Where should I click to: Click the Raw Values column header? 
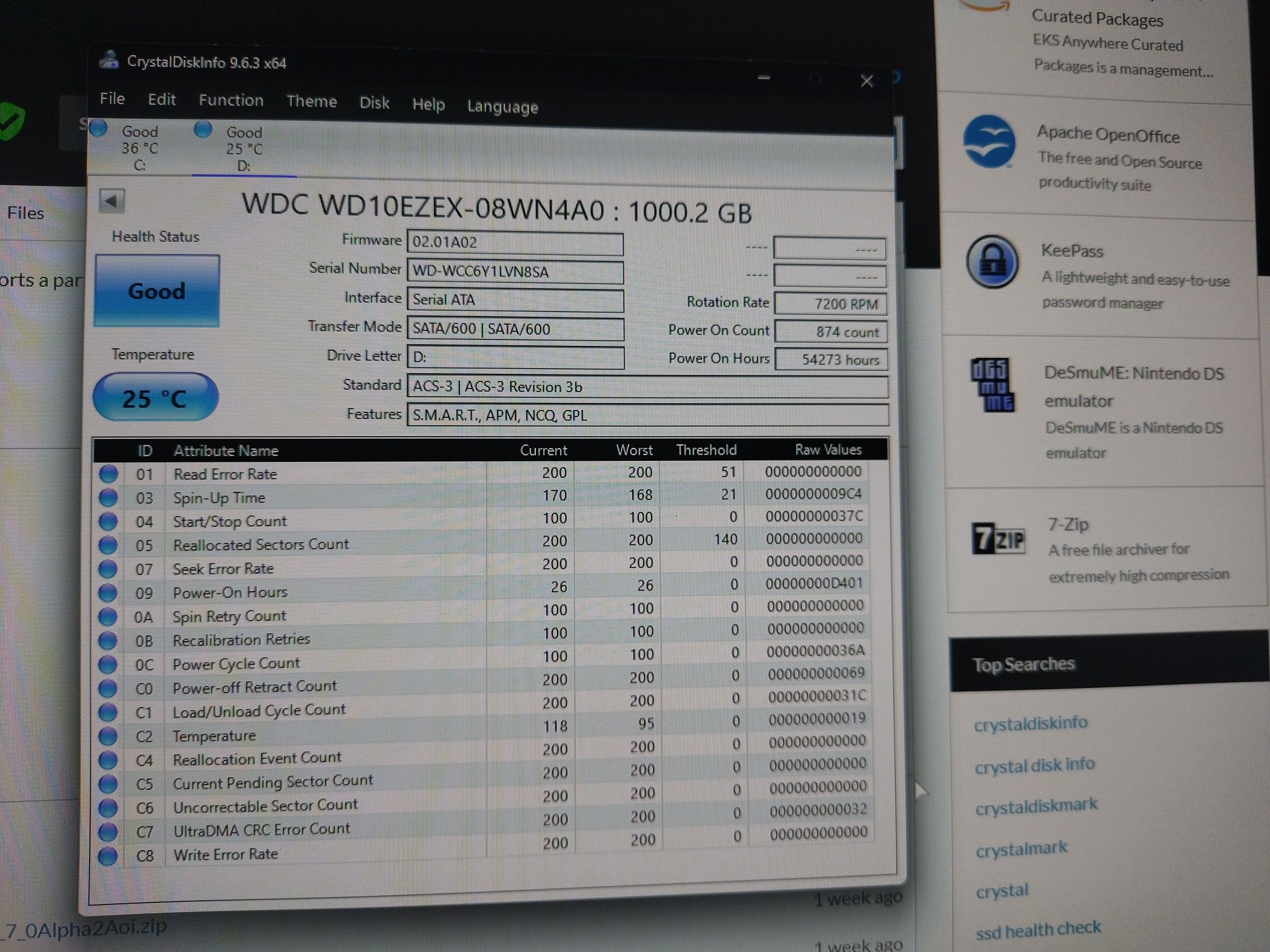click(x=828, y=449)
